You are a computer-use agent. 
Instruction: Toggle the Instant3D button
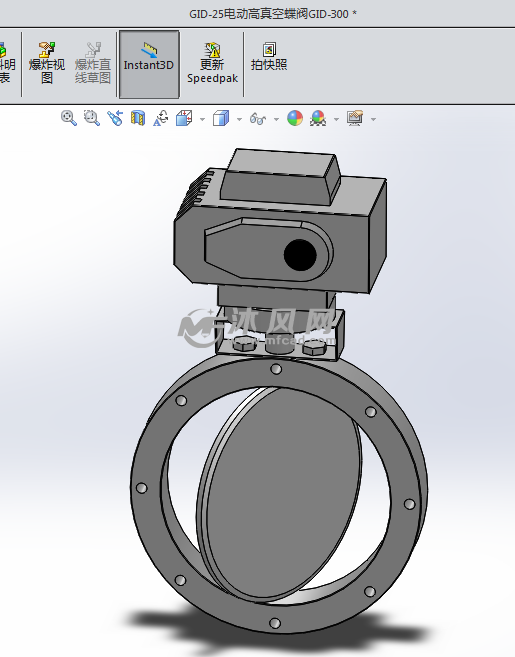point(149,64)
